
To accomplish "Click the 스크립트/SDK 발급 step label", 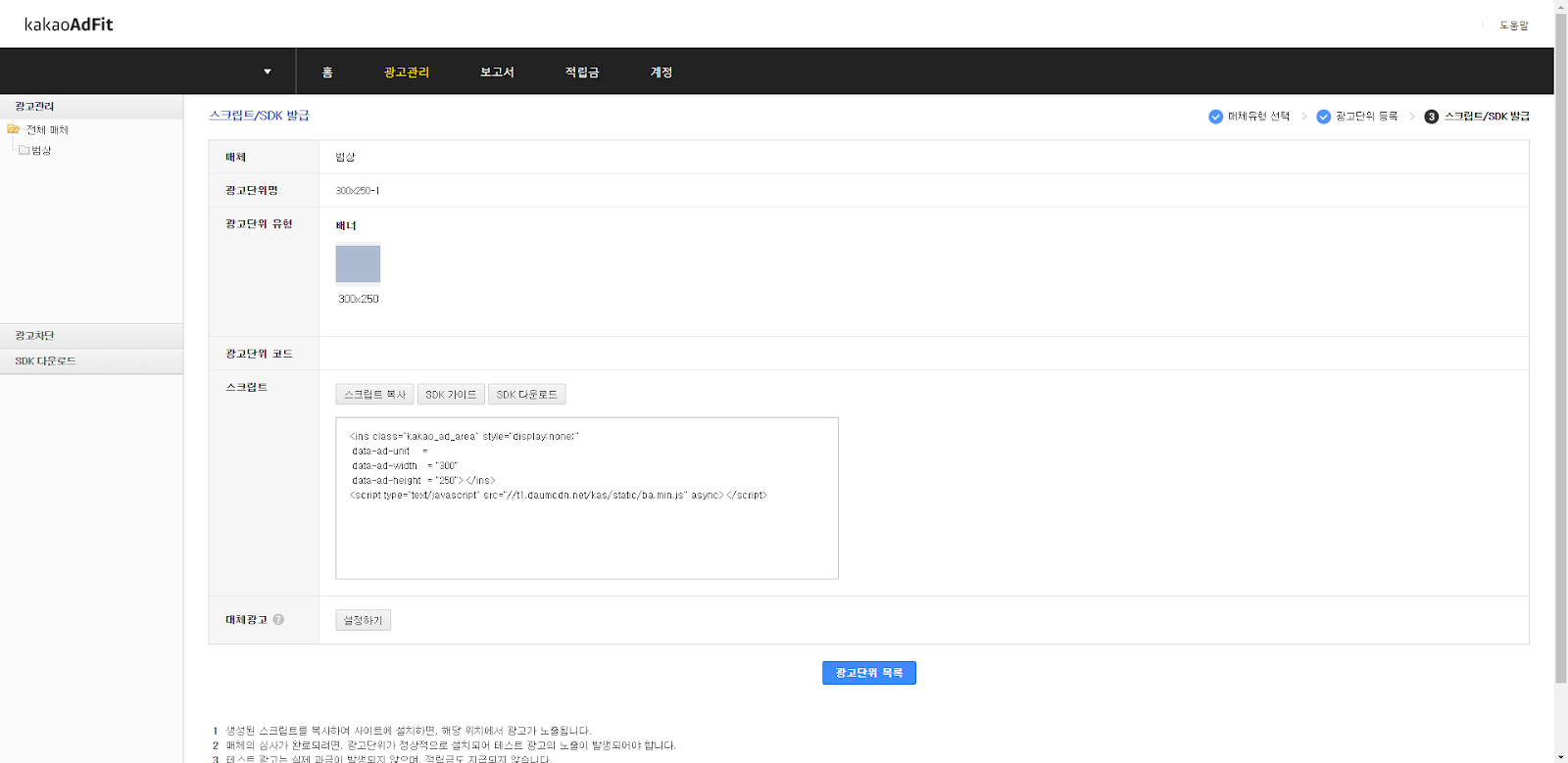I will tap(1487, 117).
